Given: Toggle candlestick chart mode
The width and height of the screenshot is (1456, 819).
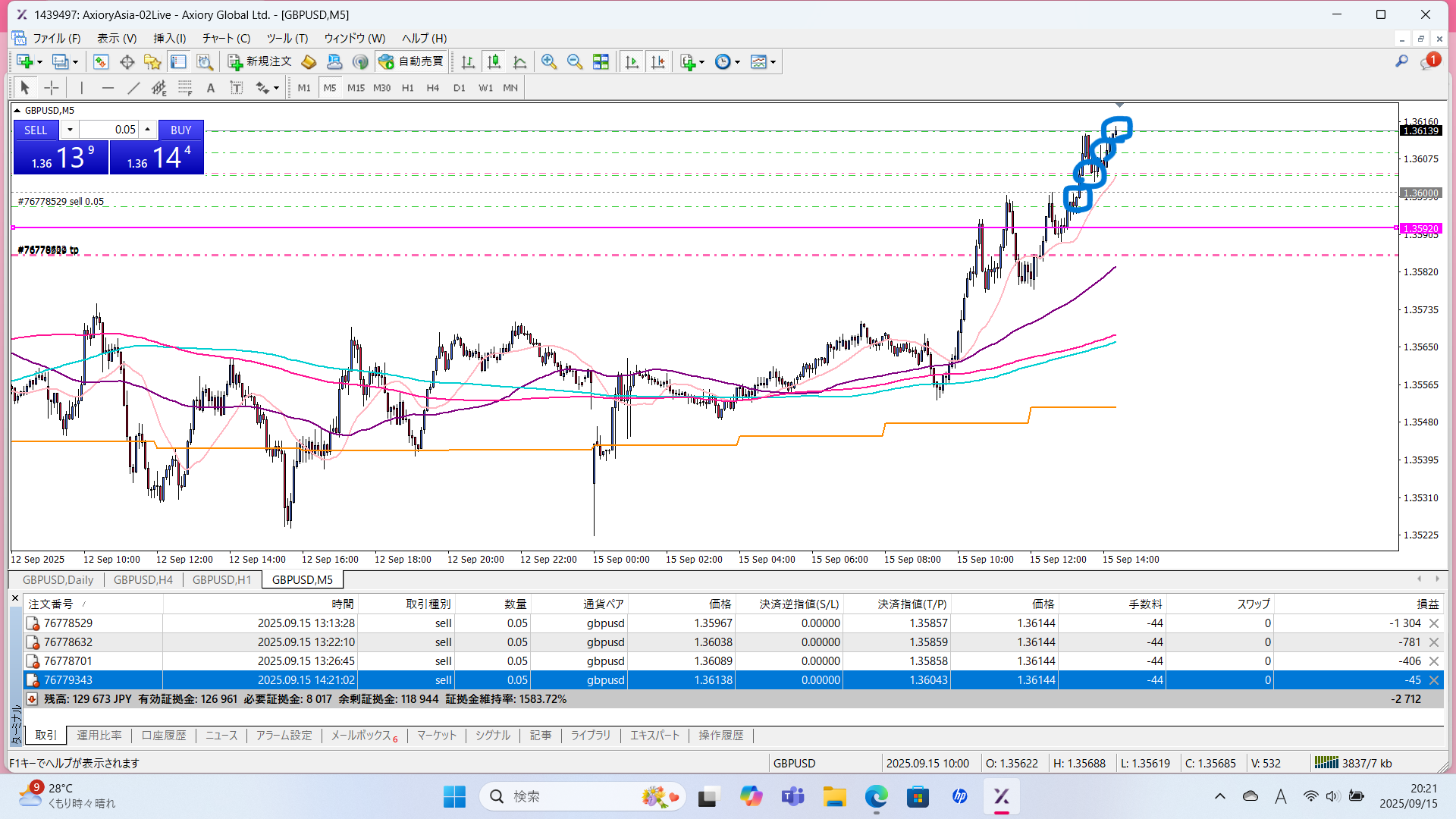Looking at the screenshot, I should (494, 62).
